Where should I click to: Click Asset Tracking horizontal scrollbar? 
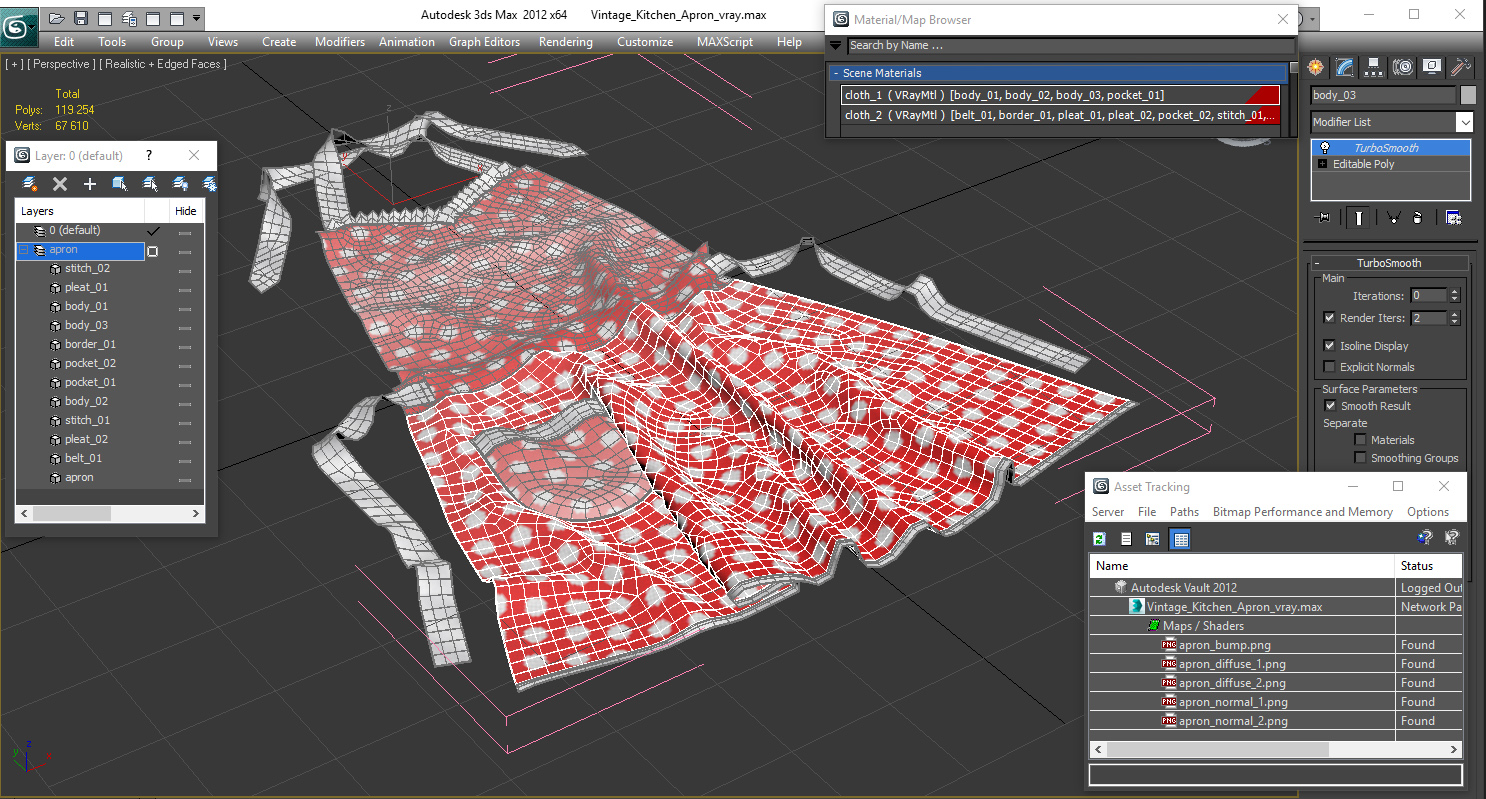pyautogui.click(x=1275, y=749)
